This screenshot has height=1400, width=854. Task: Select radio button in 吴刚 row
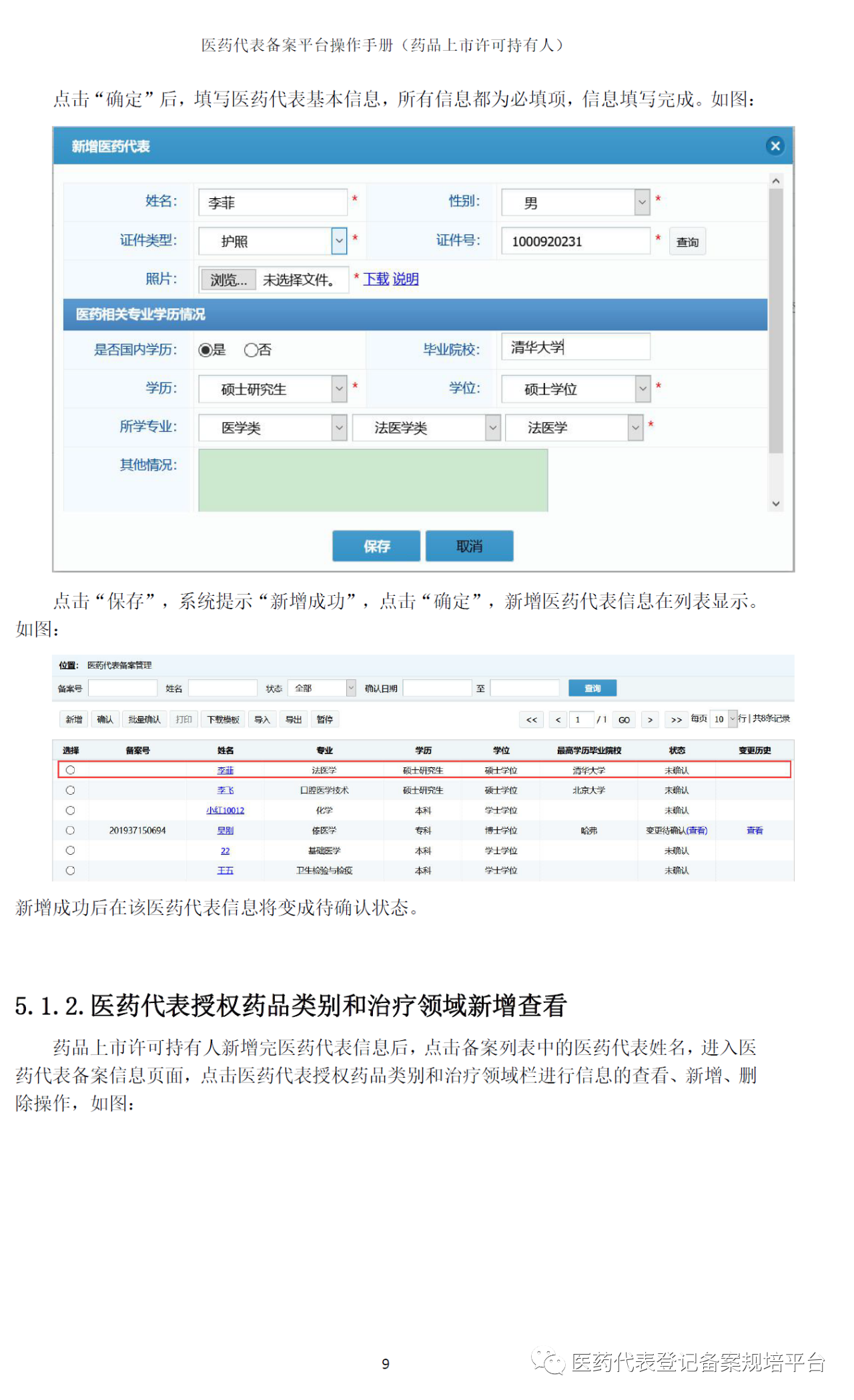tap(70, 830)
